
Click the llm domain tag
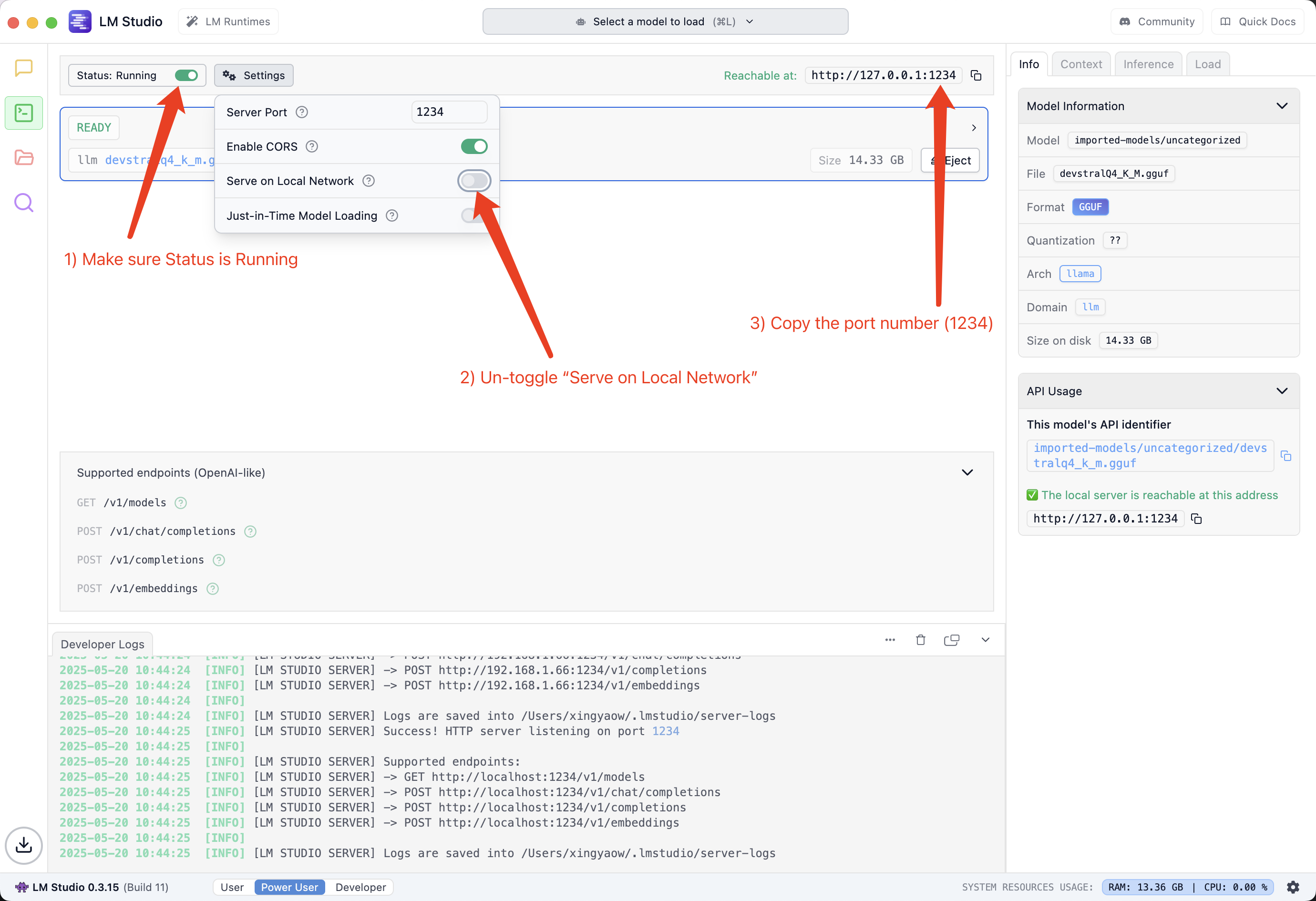click(1090, 307)
